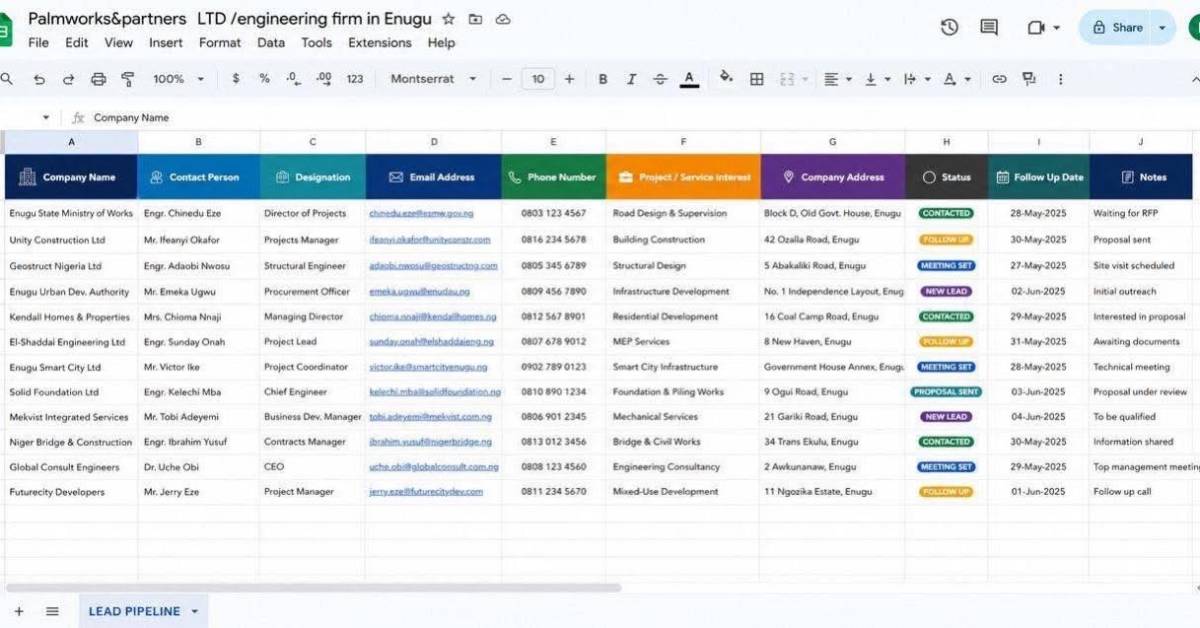Open ifeanyi.okafor email link
The width and height of the screenshot is (1200, 628).
coord(430,240)
